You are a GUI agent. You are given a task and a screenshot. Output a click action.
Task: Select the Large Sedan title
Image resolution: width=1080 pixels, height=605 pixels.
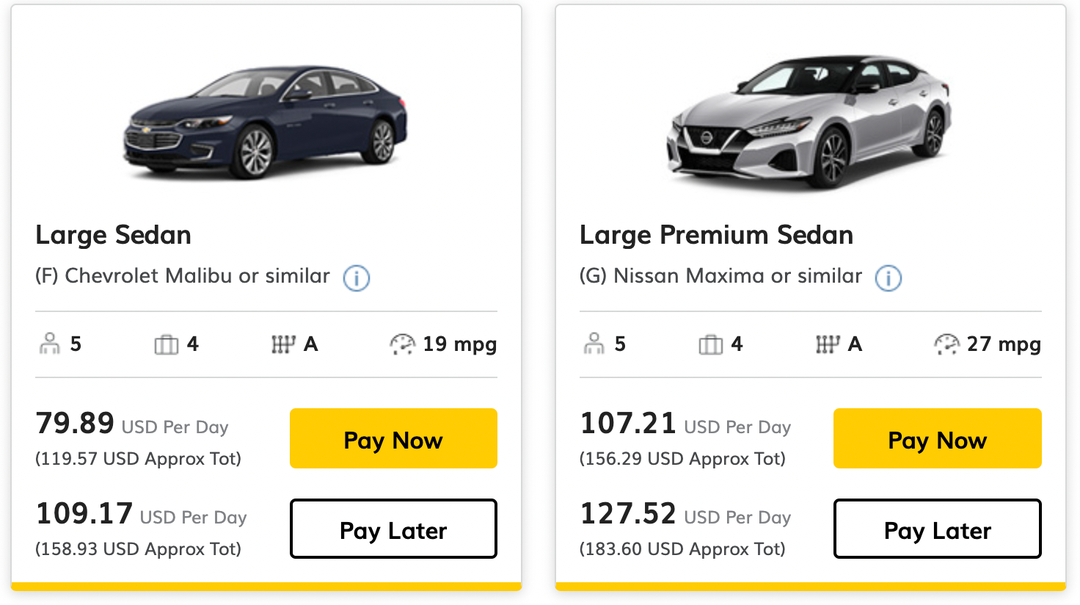tap(113, 235)
